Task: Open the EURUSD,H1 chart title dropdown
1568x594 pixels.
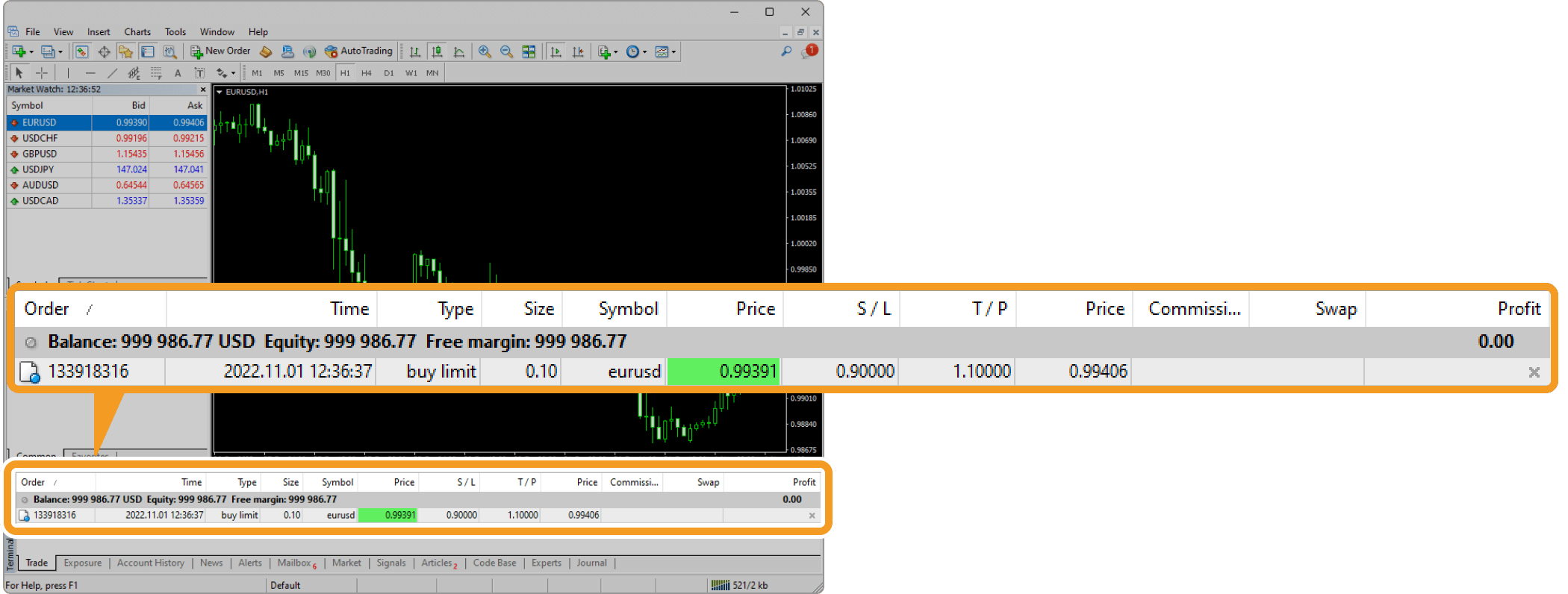Action: tap(220, 92)
